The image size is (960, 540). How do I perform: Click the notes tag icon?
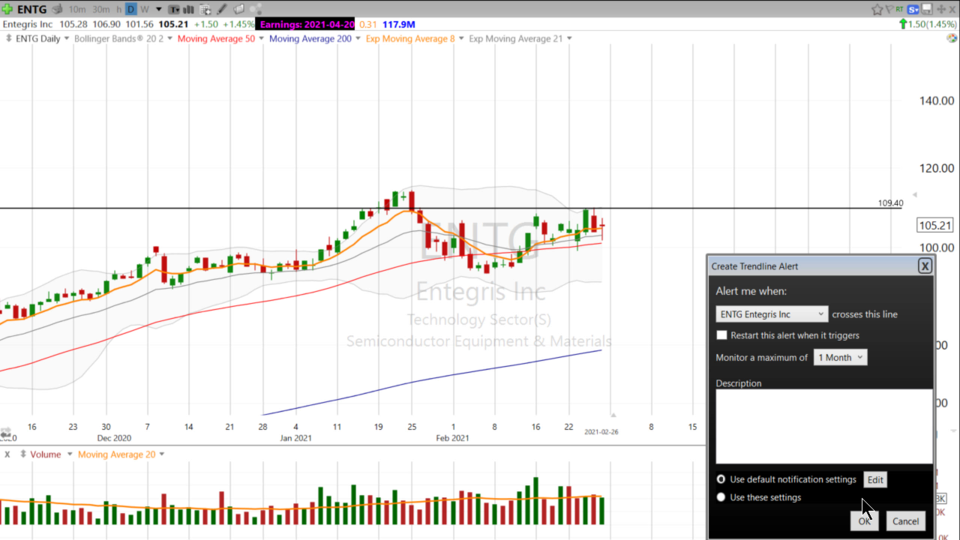[239, 9]
